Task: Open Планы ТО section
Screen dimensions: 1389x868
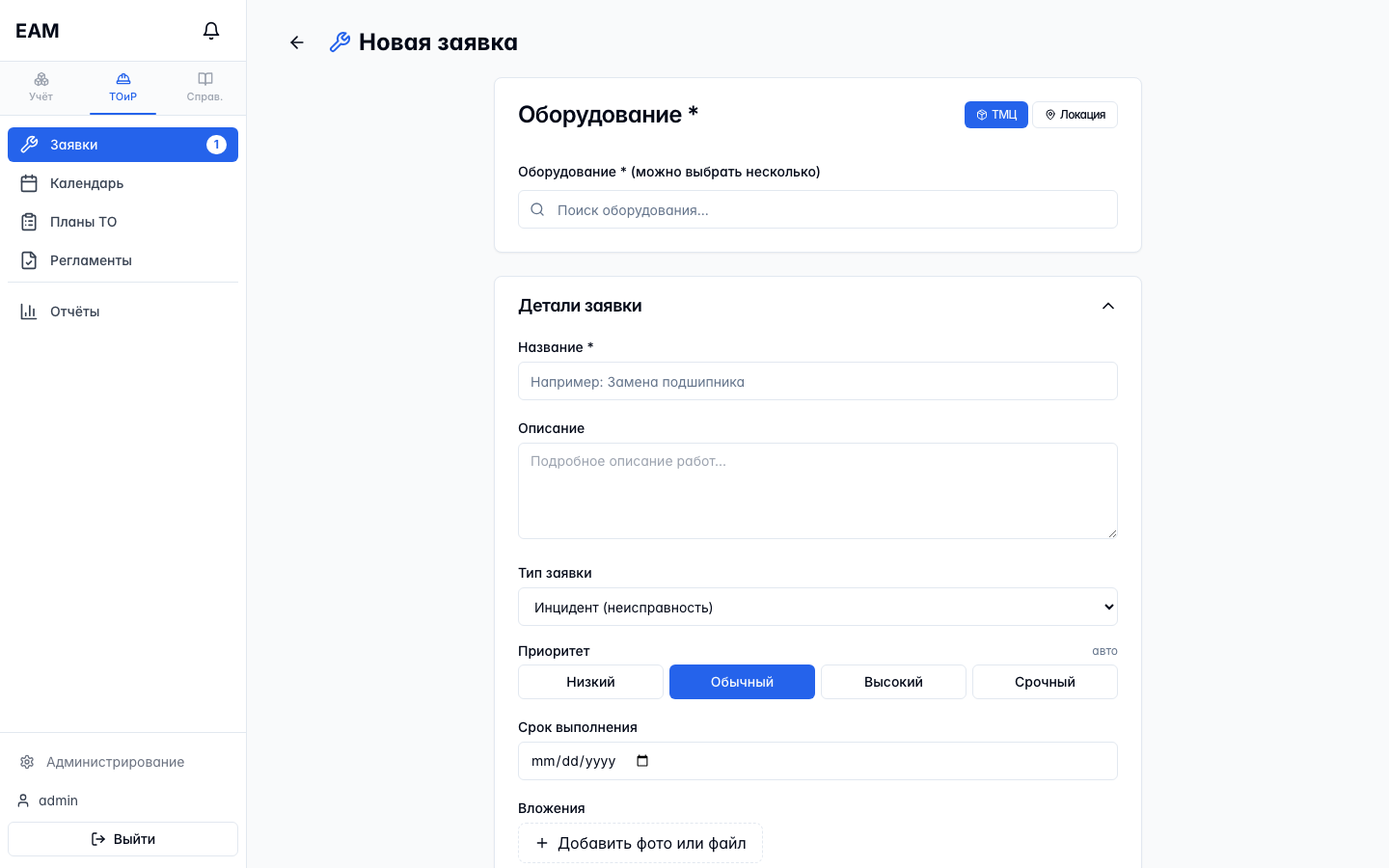Action: point(123,222)
